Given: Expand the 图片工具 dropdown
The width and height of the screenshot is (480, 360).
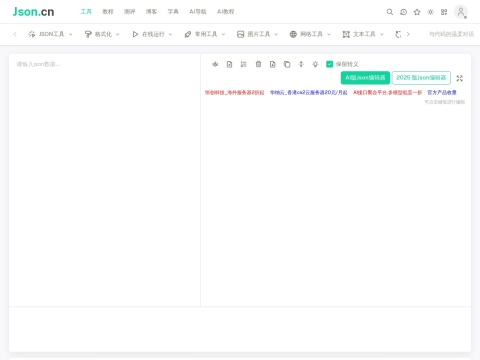Looking at the screenshot, I should pos(257,34).
